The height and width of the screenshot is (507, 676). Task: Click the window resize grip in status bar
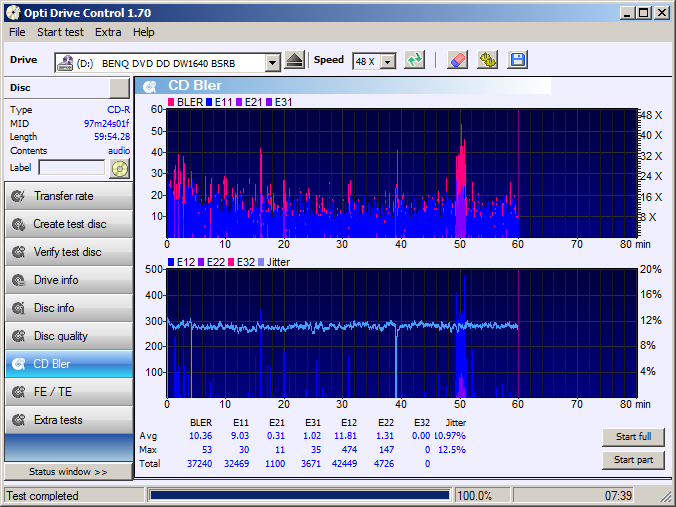(x=666, y=496)
